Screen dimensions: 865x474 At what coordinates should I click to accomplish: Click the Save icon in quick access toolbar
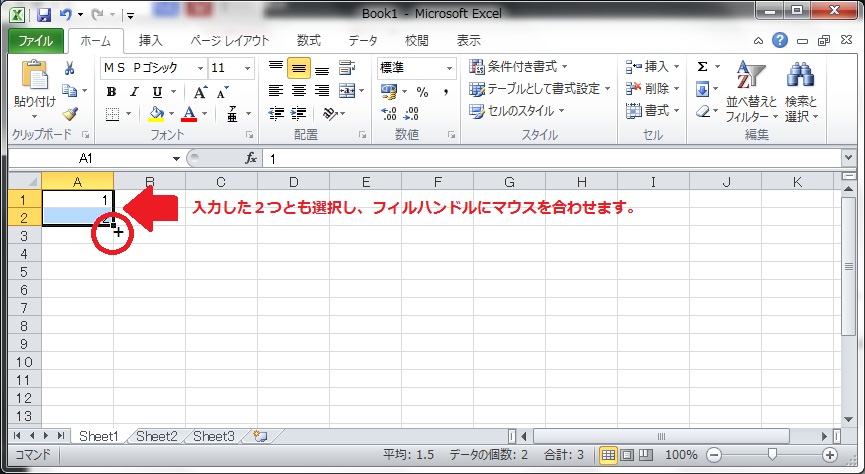click(x=44, y=14)
